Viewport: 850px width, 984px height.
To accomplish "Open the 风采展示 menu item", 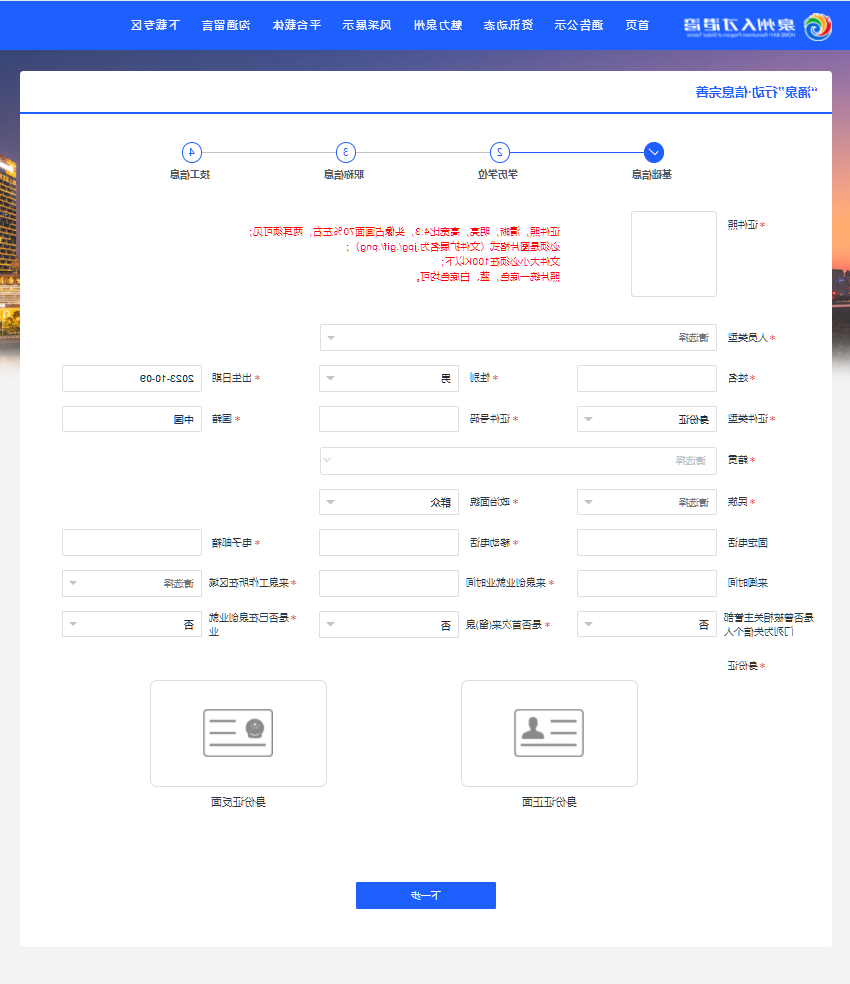I will 367,25.
